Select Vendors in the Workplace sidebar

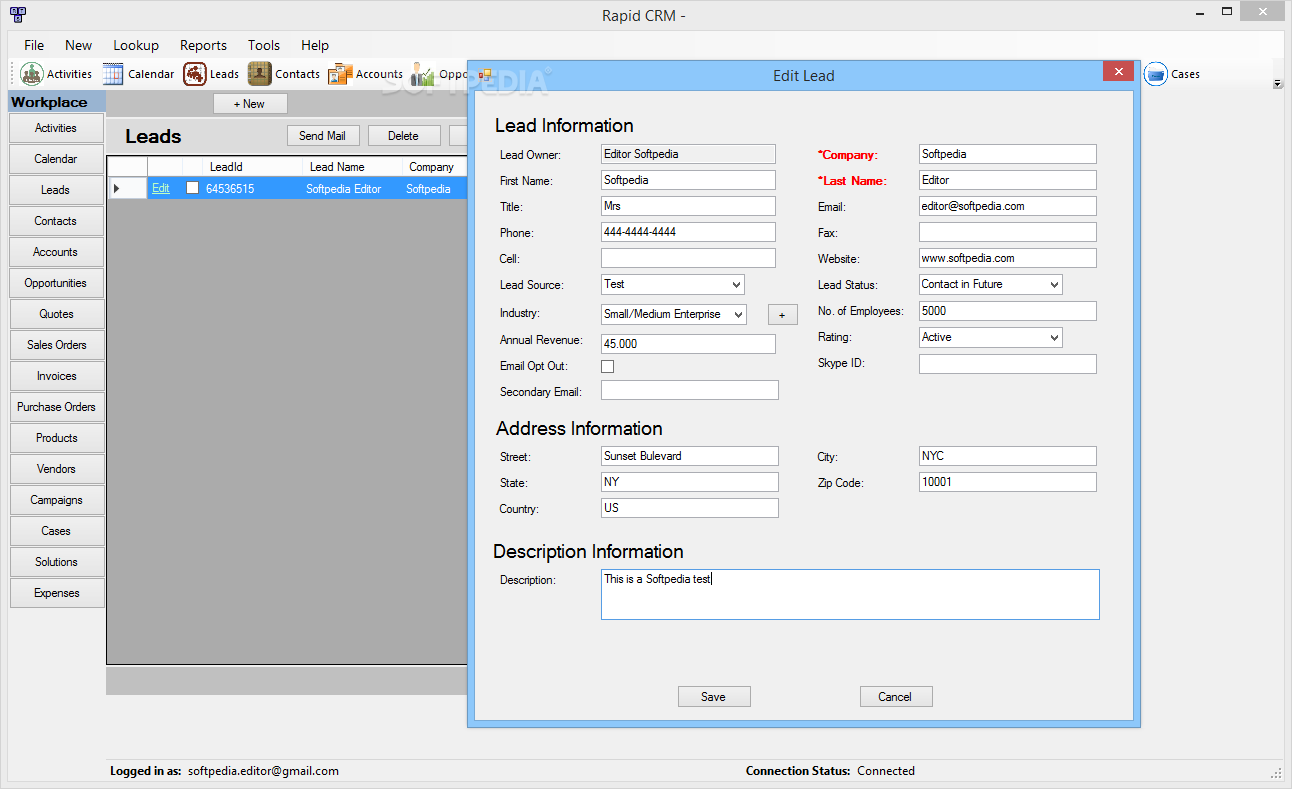[56, 469]
